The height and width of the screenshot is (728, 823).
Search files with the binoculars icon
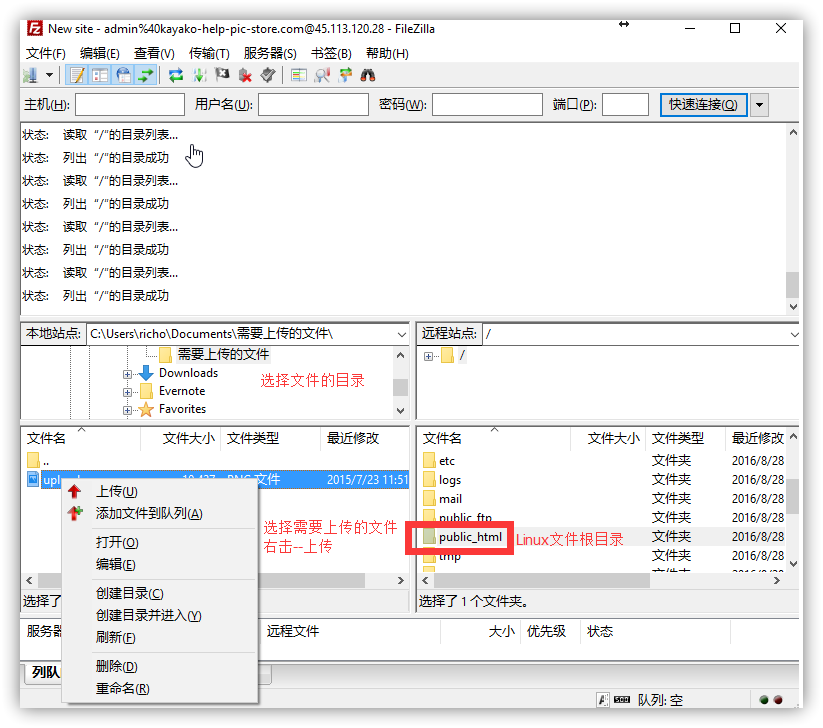367,76
